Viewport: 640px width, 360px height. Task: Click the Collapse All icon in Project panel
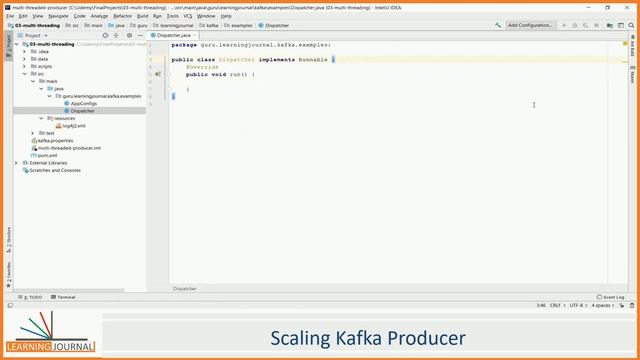[x=116, y=36]
